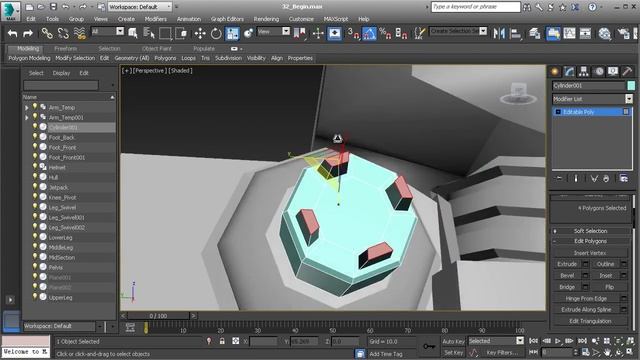Toggle the Spinner Snap icon
The height and width of the screenshot is (360, 640).
[401, 33]
